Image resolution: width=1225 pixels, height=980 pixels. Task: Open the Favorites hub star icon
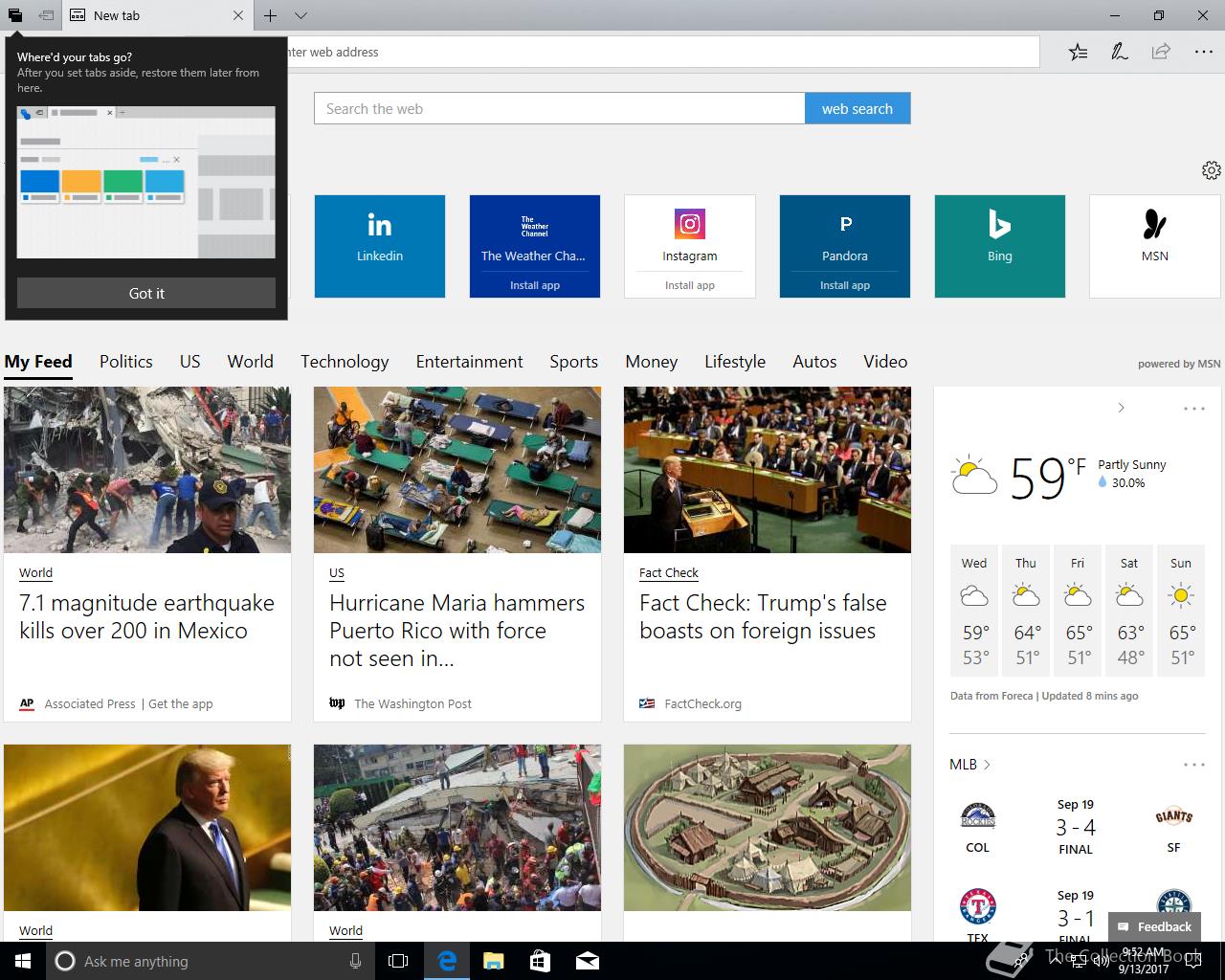pos(1078,52)
